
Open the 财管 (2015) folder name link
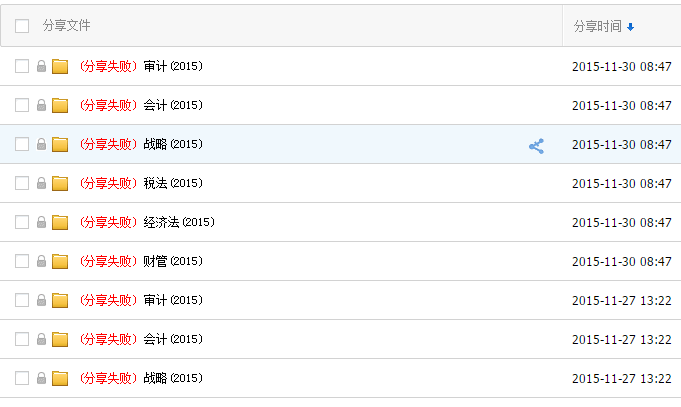point(172,261)
